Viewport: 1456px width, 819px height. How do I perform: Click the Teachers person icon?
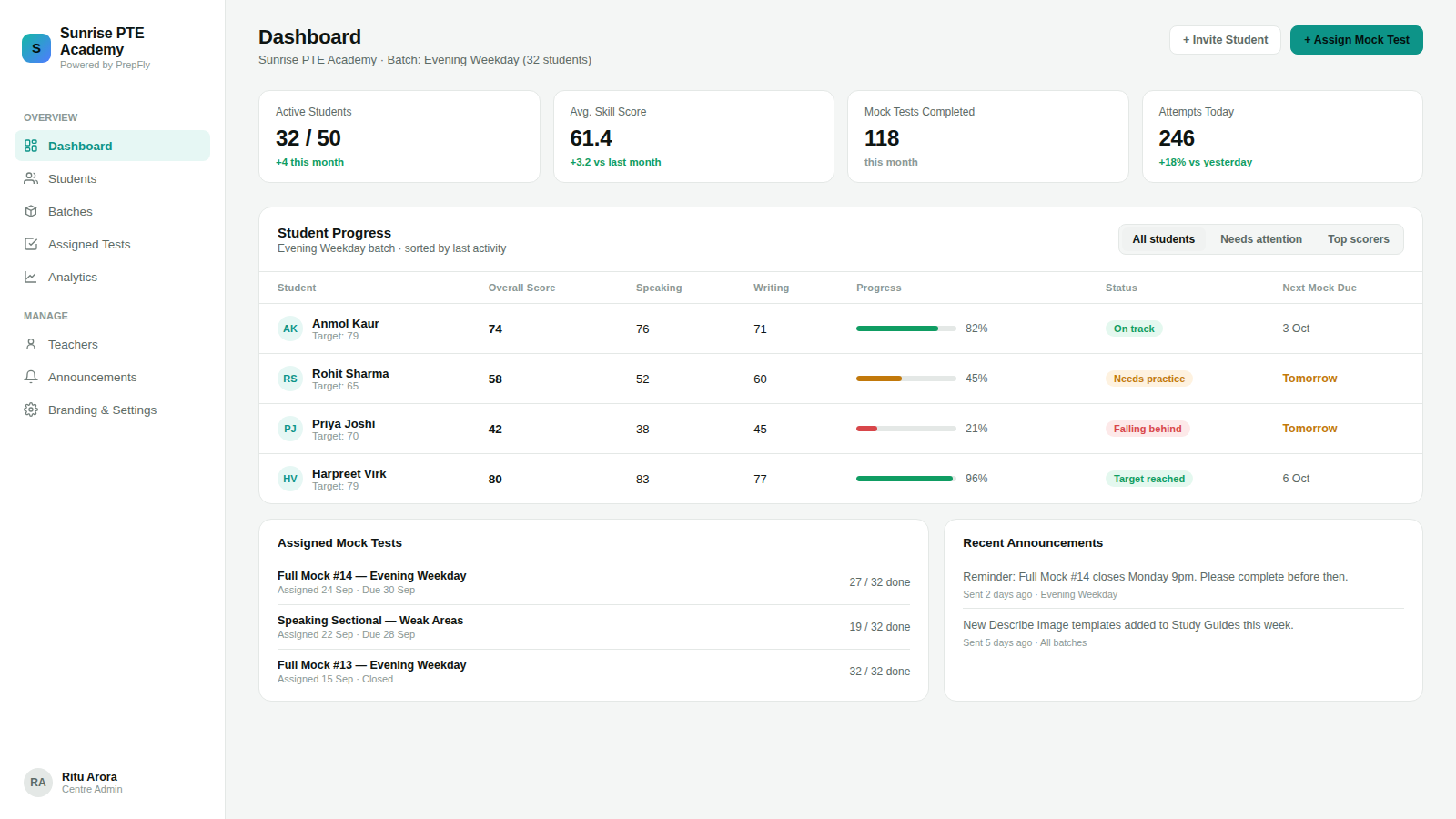tap(31, 344)
